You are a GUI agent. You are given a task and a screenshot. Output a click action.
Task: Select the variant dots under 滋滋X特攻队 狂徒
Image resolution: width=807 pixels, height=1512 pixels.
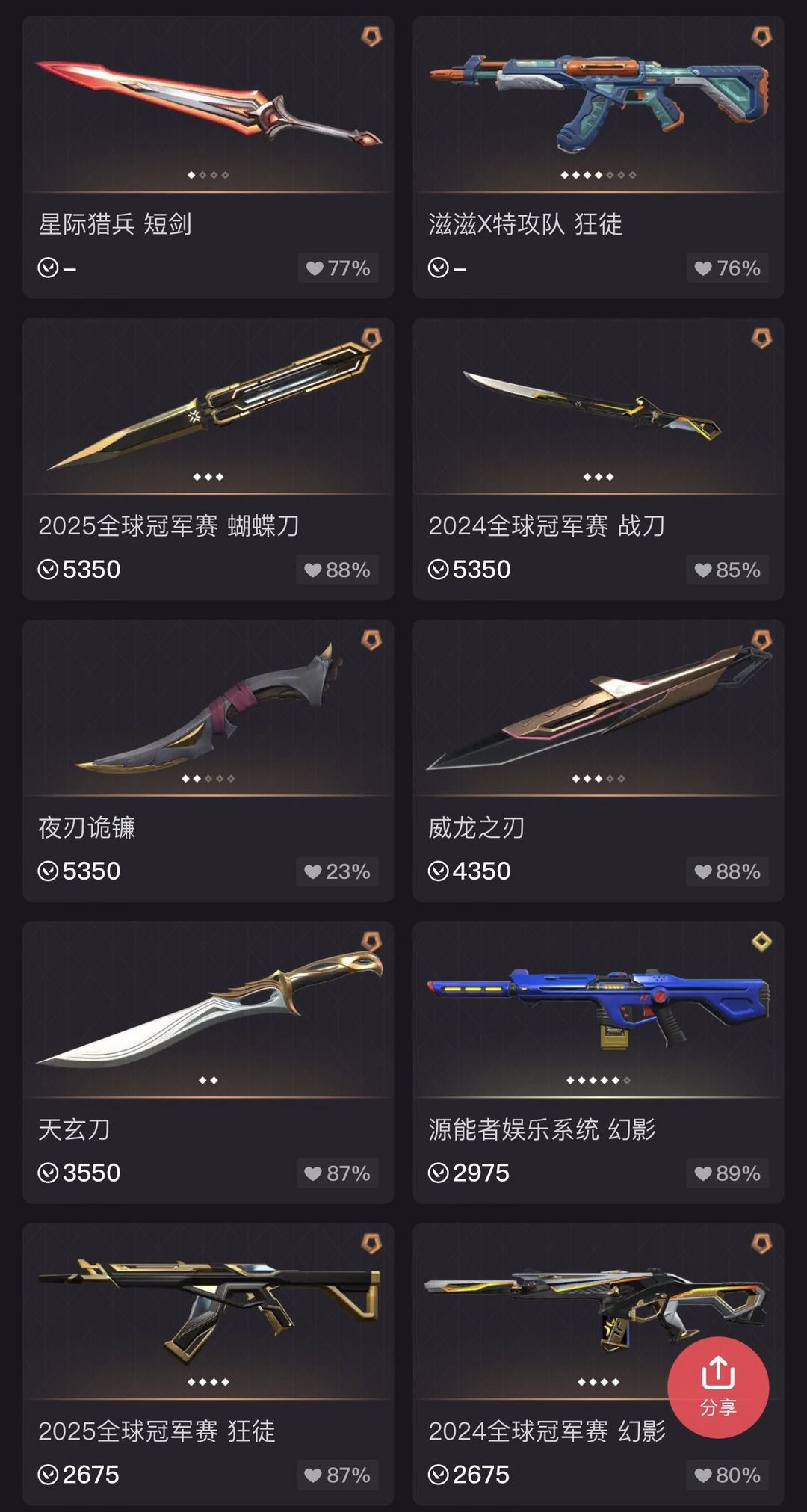point(599,175)
